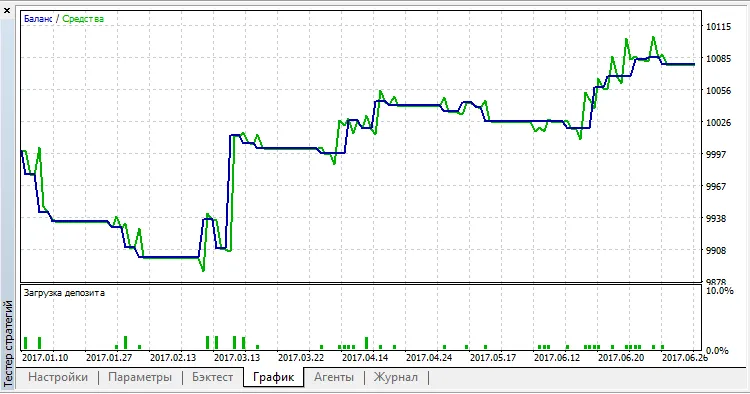Click the 9938 axis value
750x394 pixels.
[717, 219]
